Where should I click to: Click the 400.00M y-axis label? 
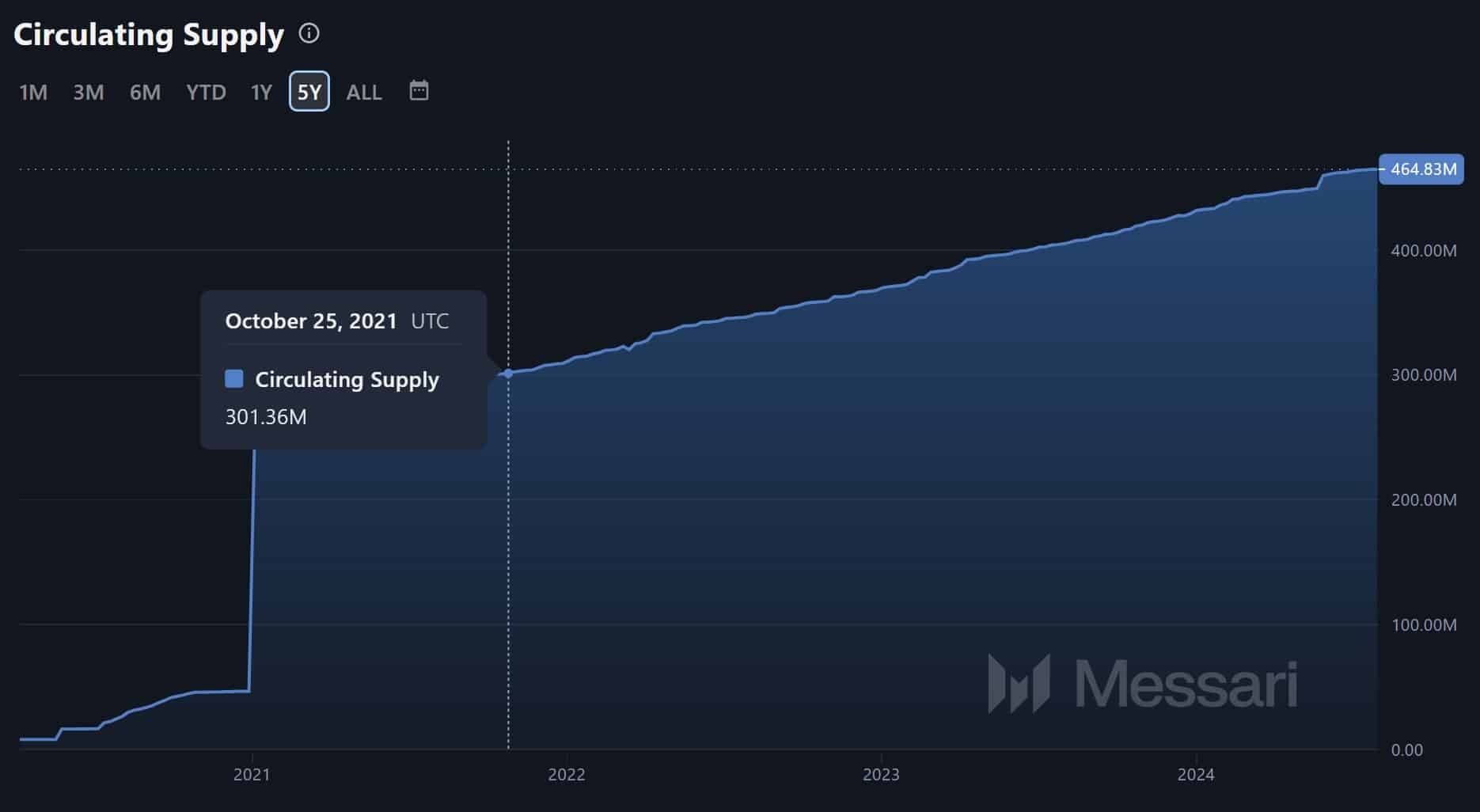1424,251
